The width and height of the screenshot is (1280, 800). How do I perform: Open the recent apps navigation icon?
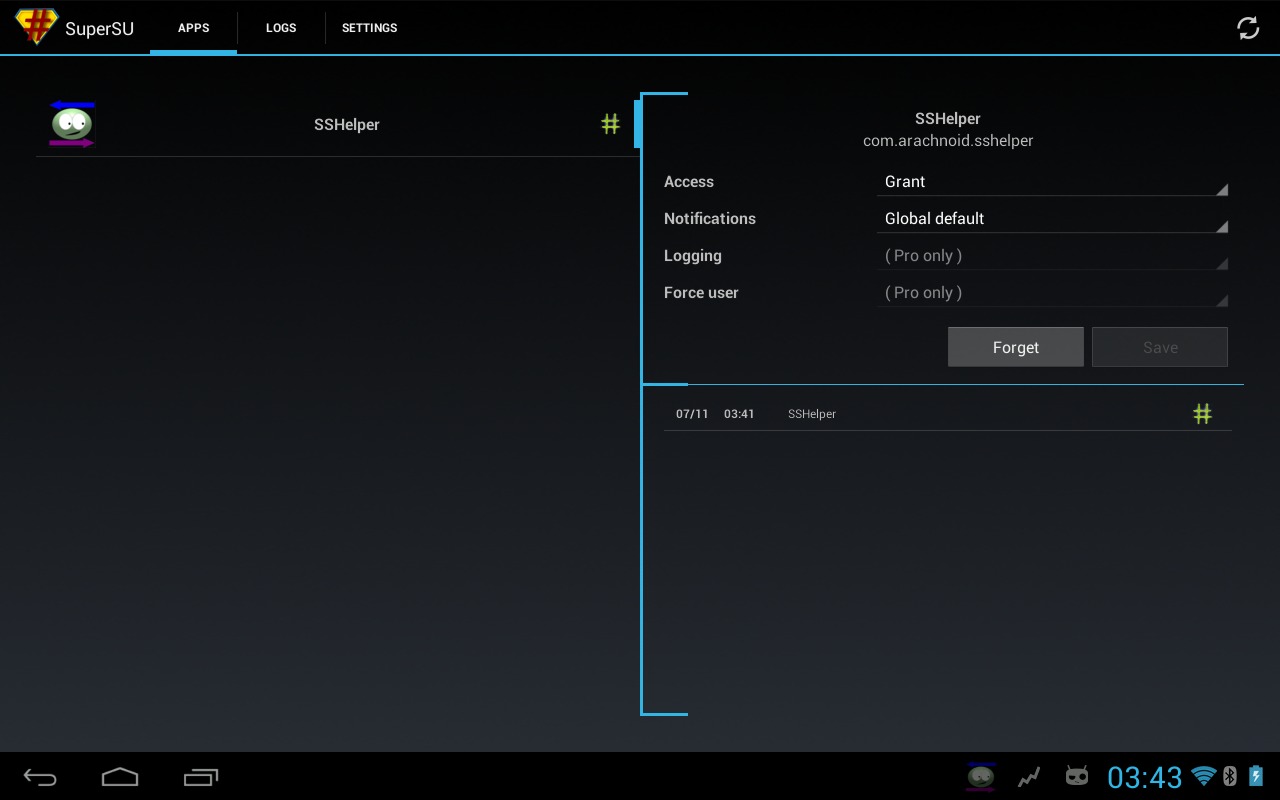point(200,777)
